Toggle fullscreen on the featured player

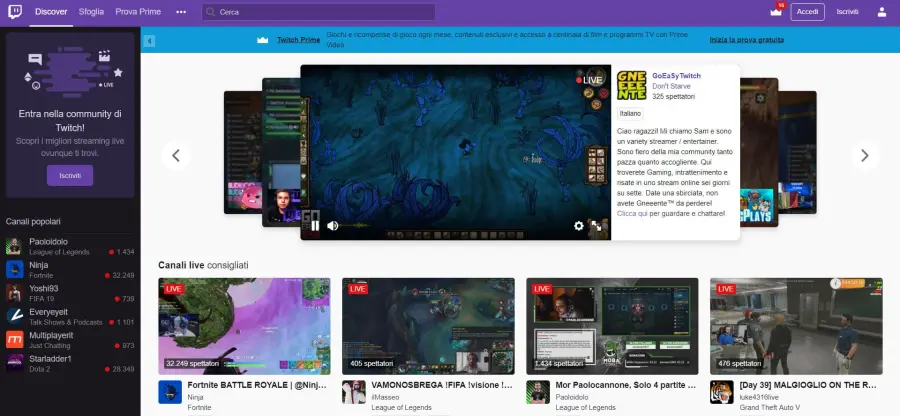point(596,226)
